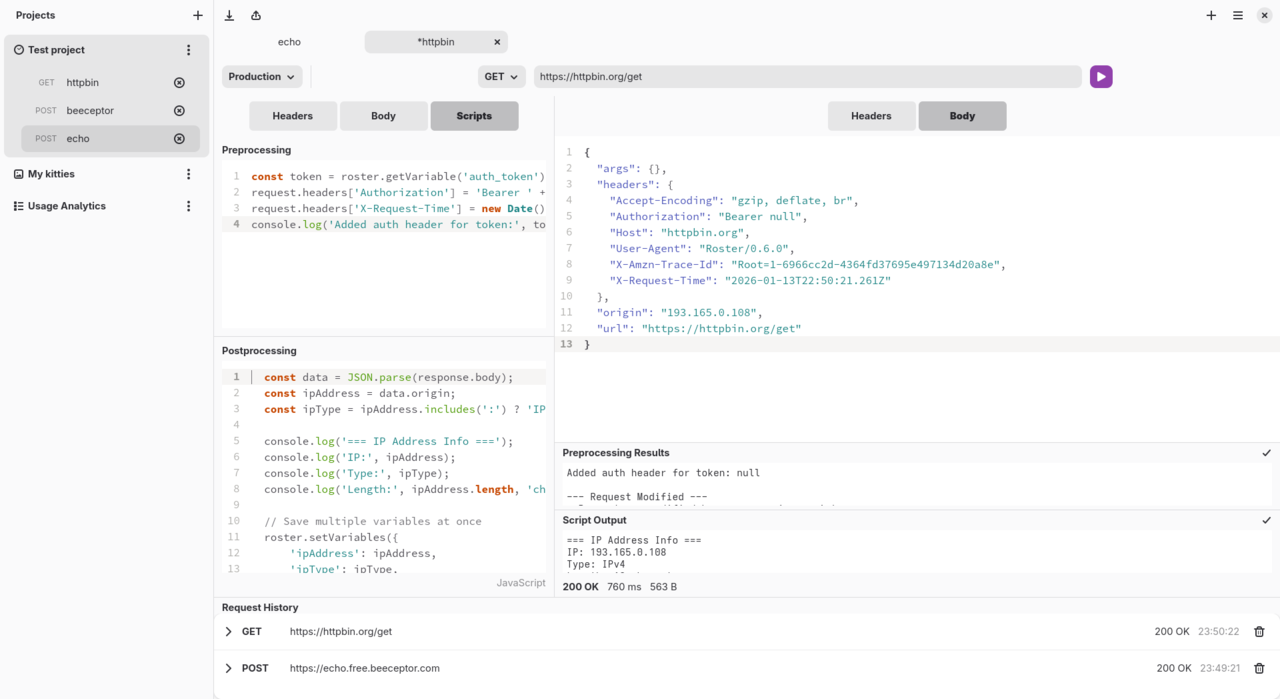Switch to the request Body tab

tap(383, 116)
